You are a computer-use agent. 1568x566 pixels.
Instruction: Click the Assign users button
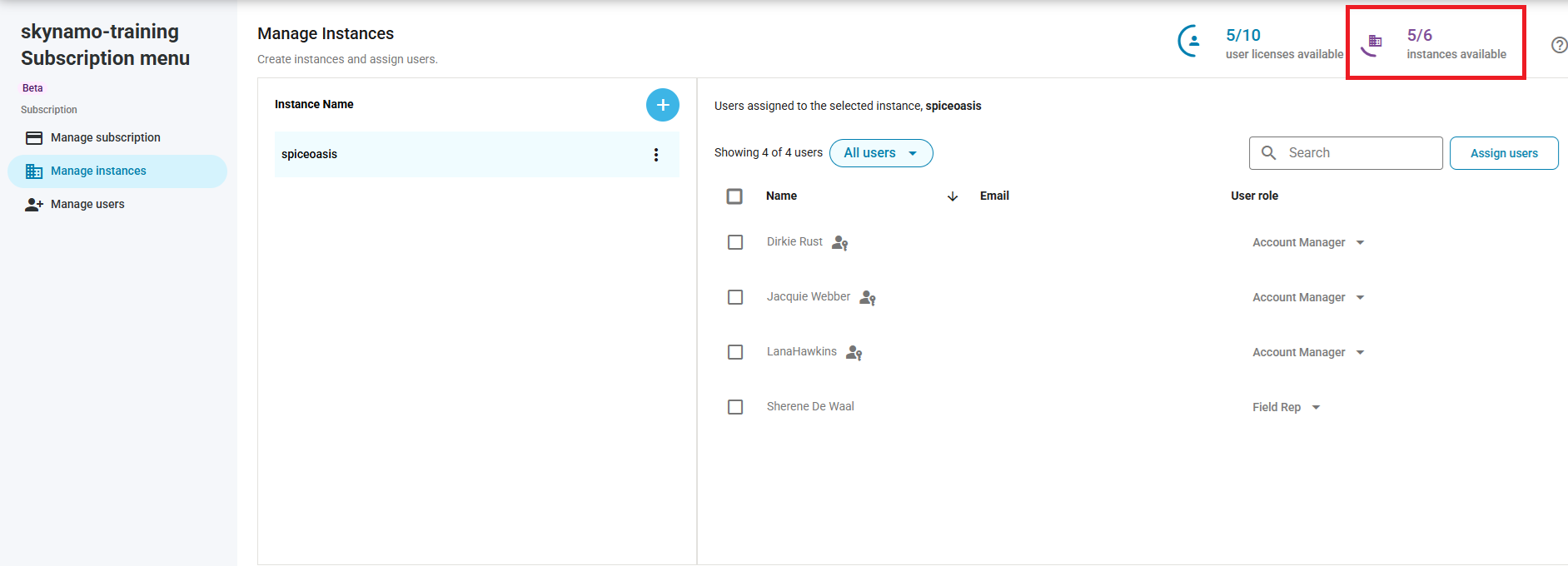(x=1503, y=153)
